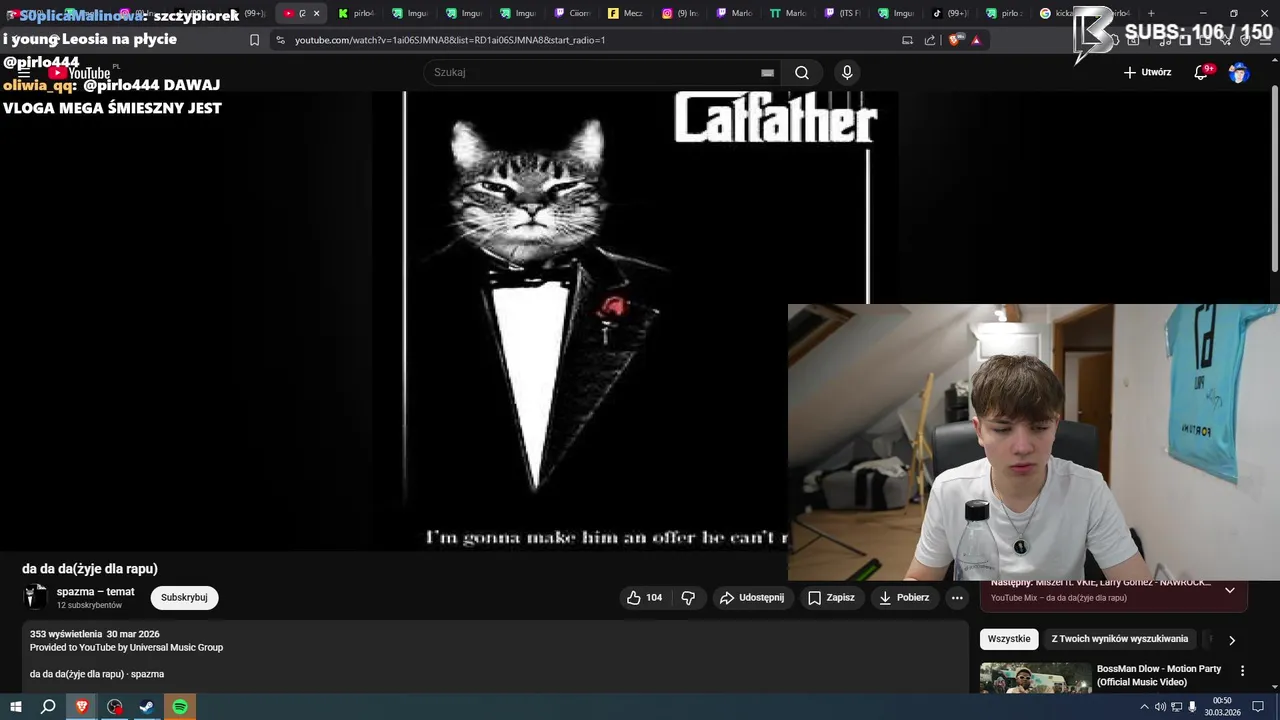The width and height of the screenshot is (1280, 720).
Task: Click the YouTube search magnifier button
Action: point(802,72)
